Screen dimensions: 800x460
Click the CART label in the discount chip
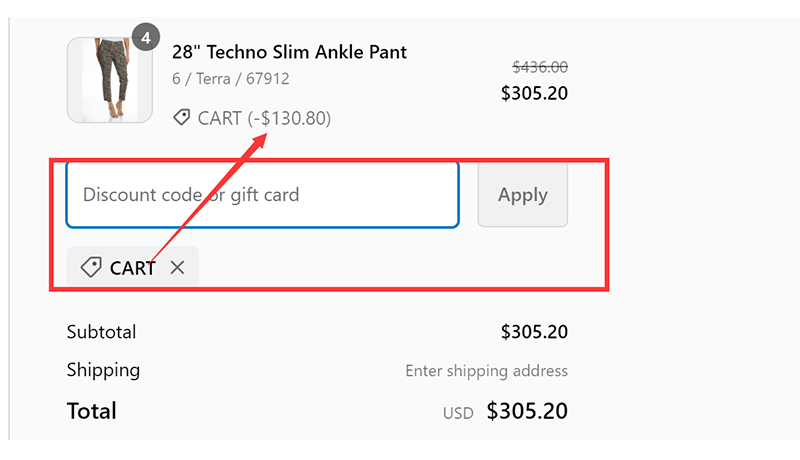pos(132,268)
